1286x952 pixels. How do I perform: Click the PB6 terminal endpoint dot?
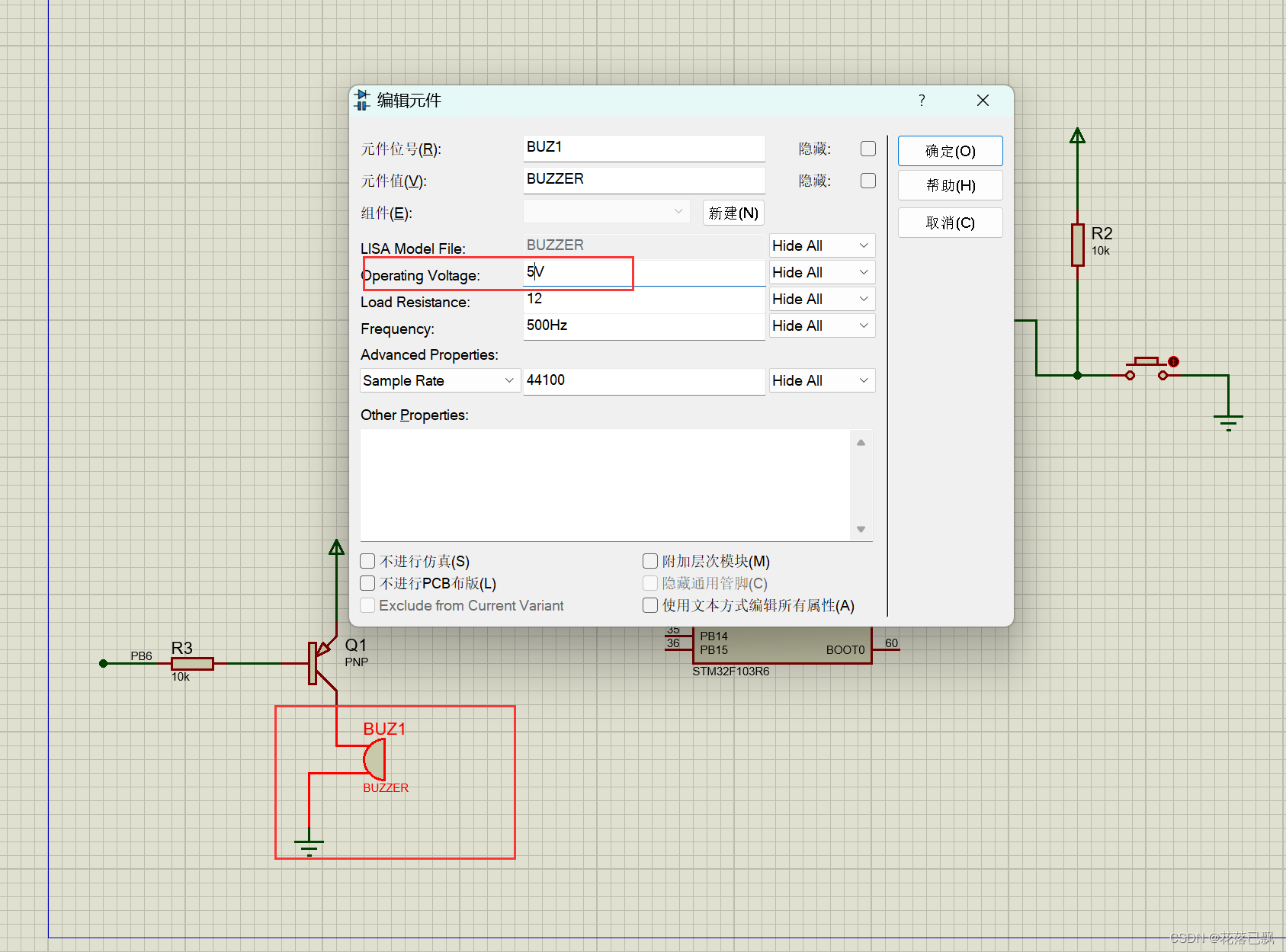(104, 663)
